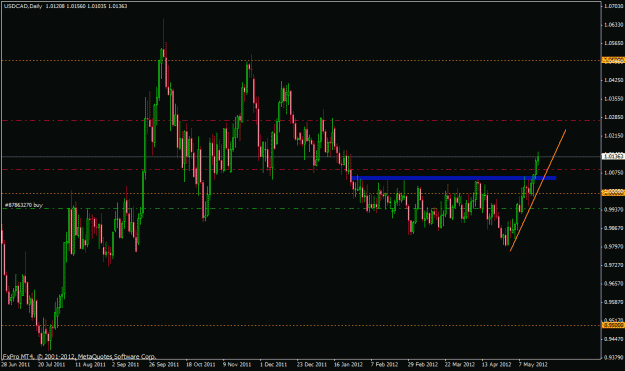
Task: Click the 9 Nov 2011 date label
Action: (x=237, y=365)
